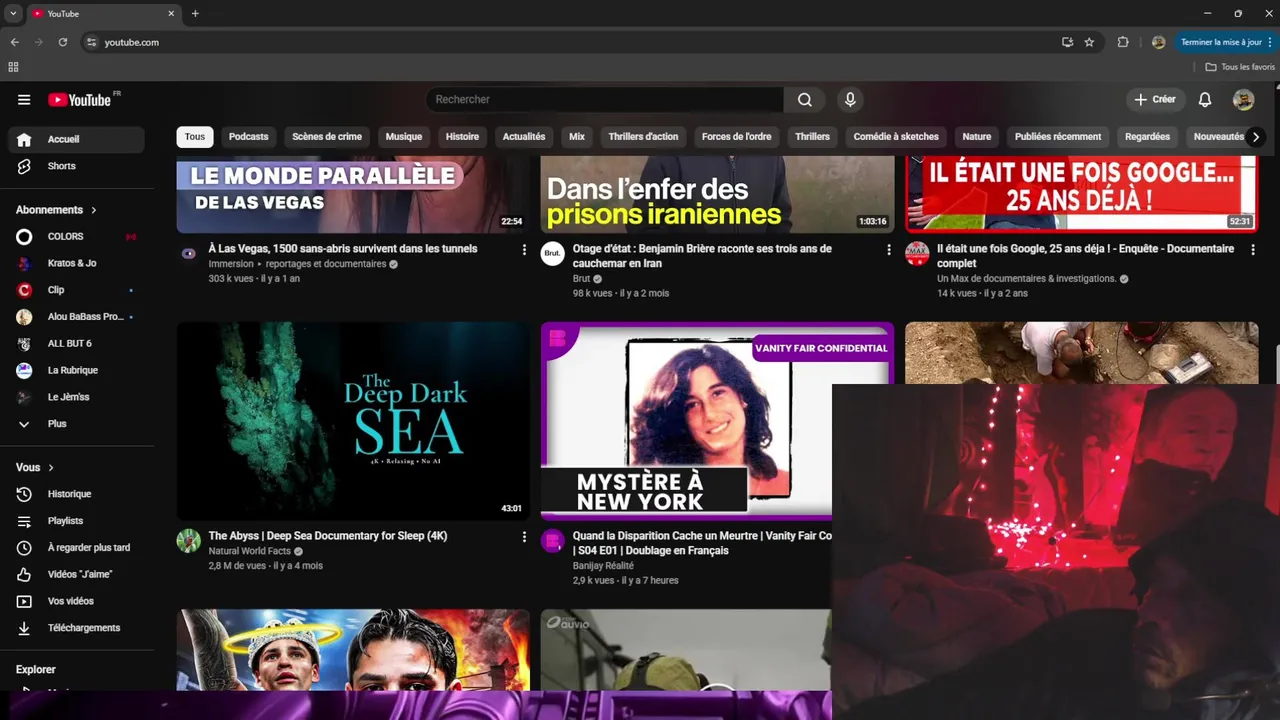
Task: Go to Accueil in the sidebar
Action: pyautogui.click(x=76, y=139)
